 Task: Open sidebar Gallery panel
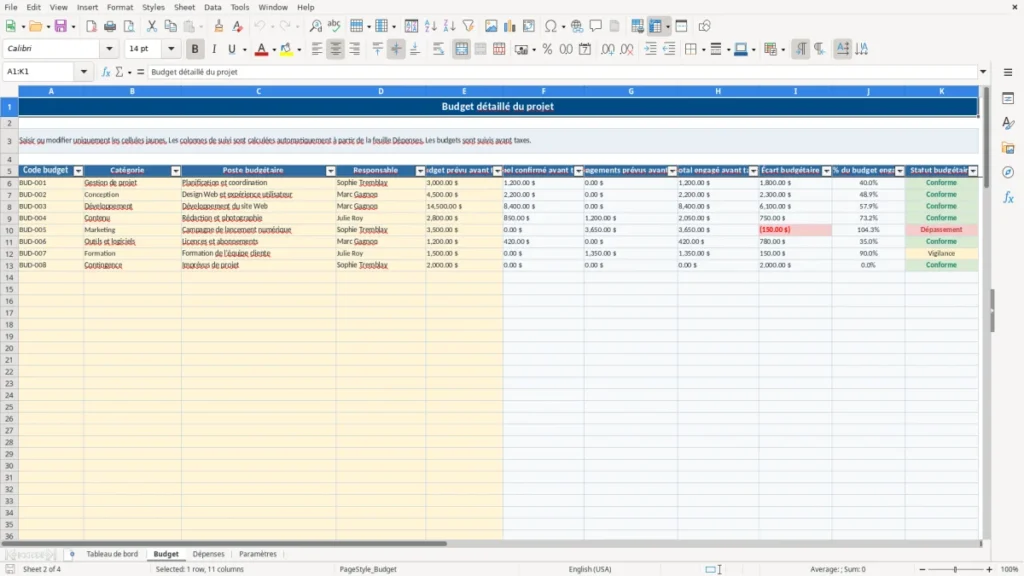[1008, 148]
